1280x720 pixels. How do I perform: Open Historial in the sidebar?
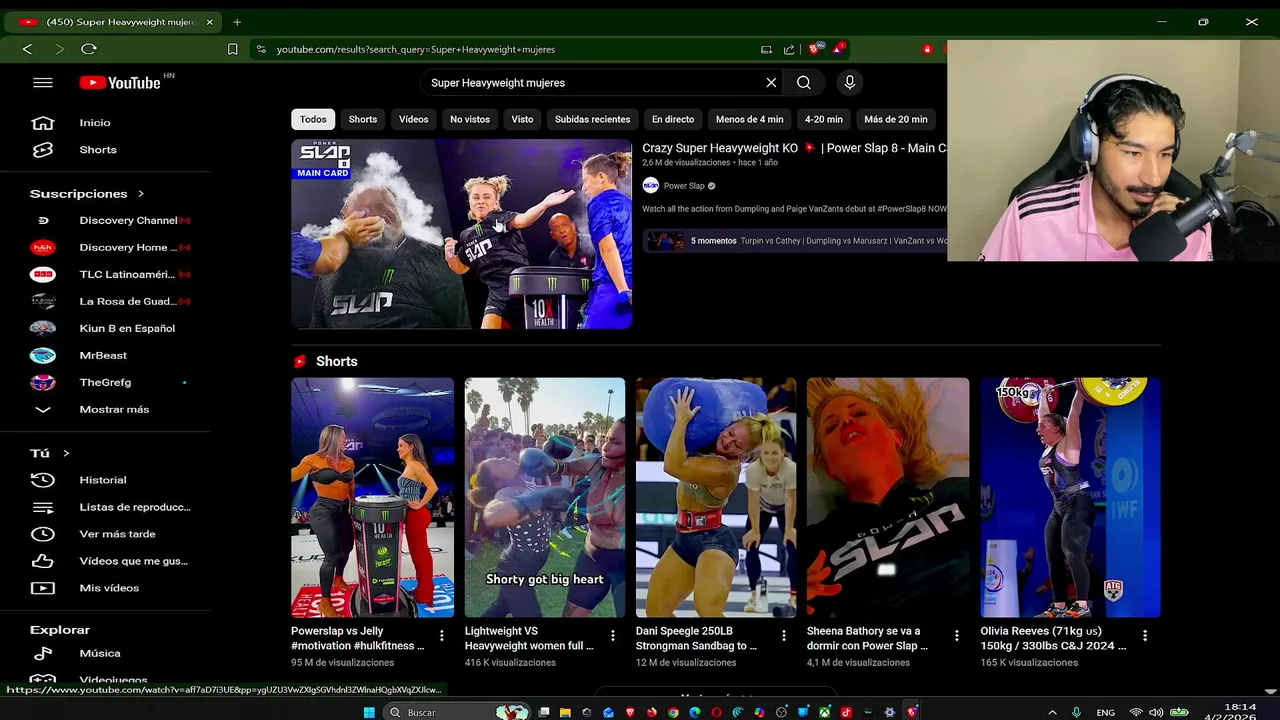coord(105,480)
